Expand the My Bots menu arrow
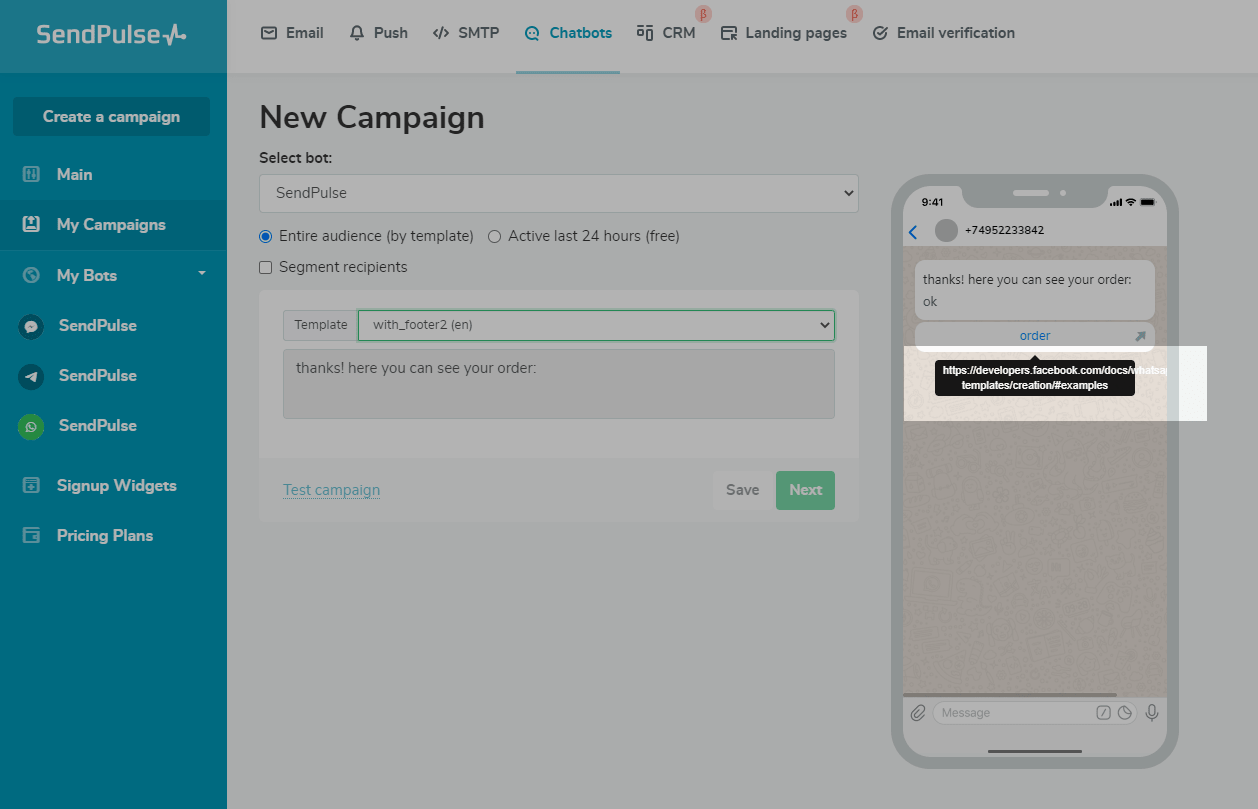Viewport: 1258px width, 809px height. point(202,273)
